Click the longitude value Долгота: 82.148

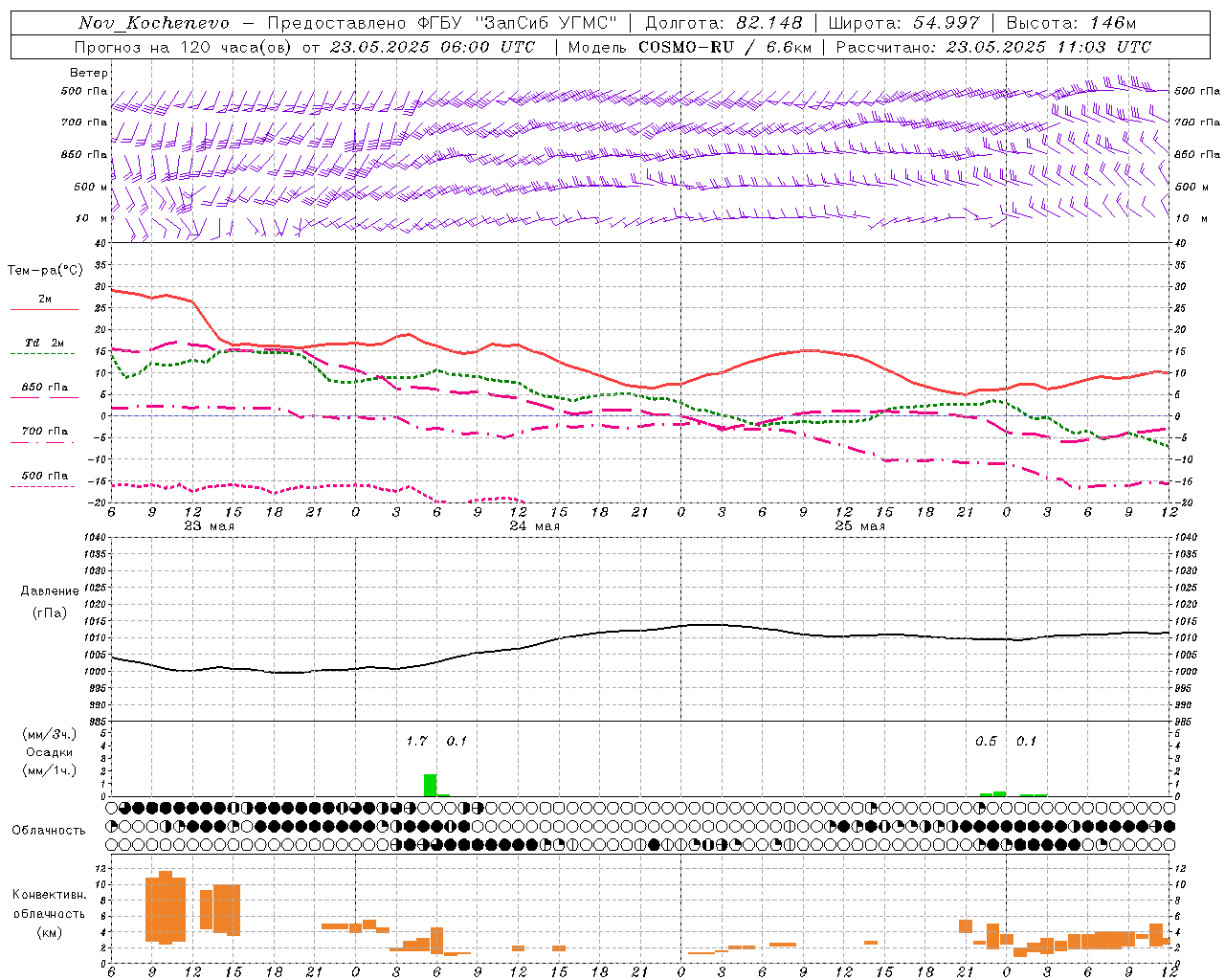724,23
